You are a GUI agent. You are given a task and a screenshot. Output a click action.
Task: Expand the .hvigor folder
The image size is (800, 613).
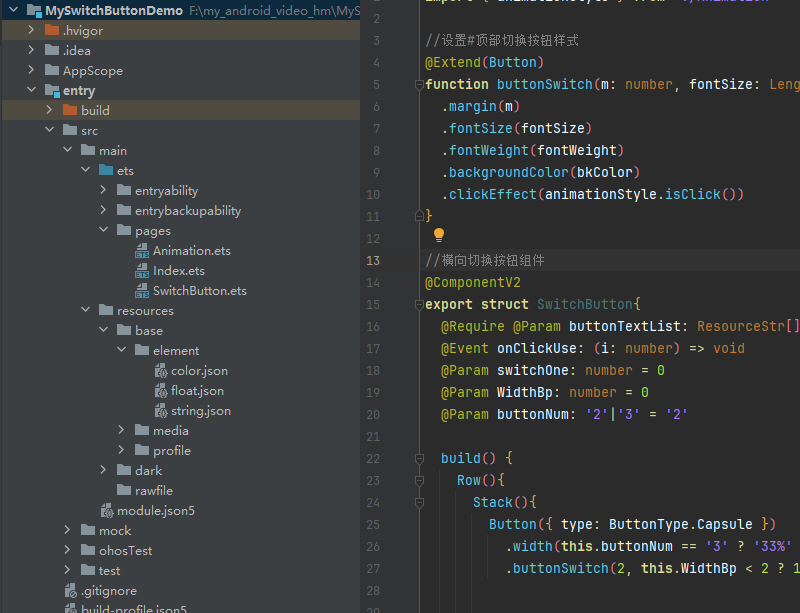(x=31, y=30)
